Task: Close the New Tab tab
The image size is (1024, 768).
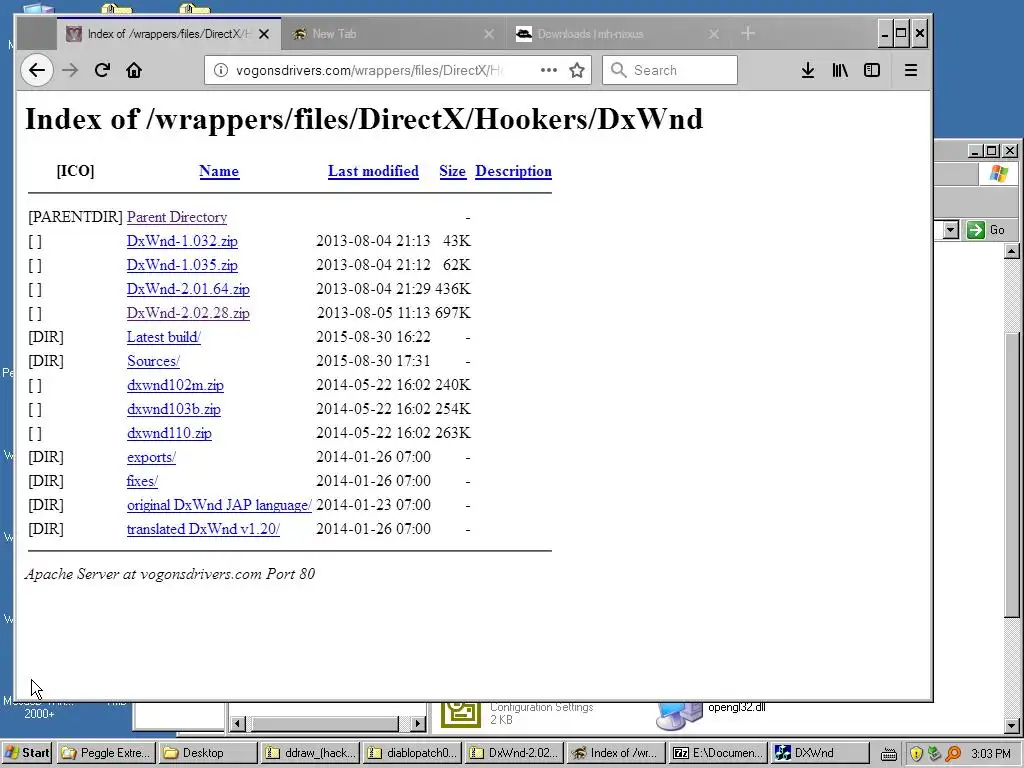Action: tap(488, 34)
